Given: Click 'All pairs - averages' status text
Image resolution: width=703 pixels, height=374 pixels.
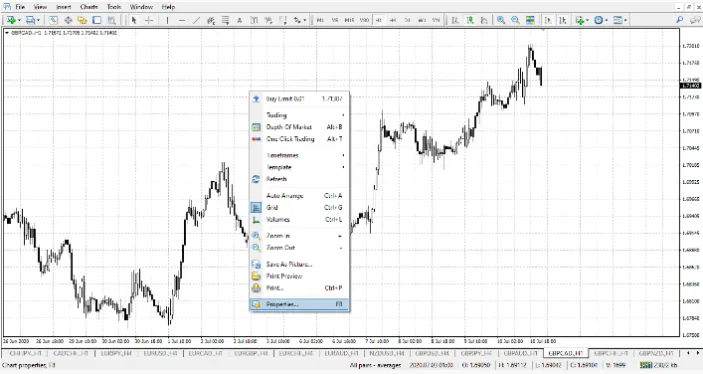Looking at the screenshot, I should pos(375,365).
